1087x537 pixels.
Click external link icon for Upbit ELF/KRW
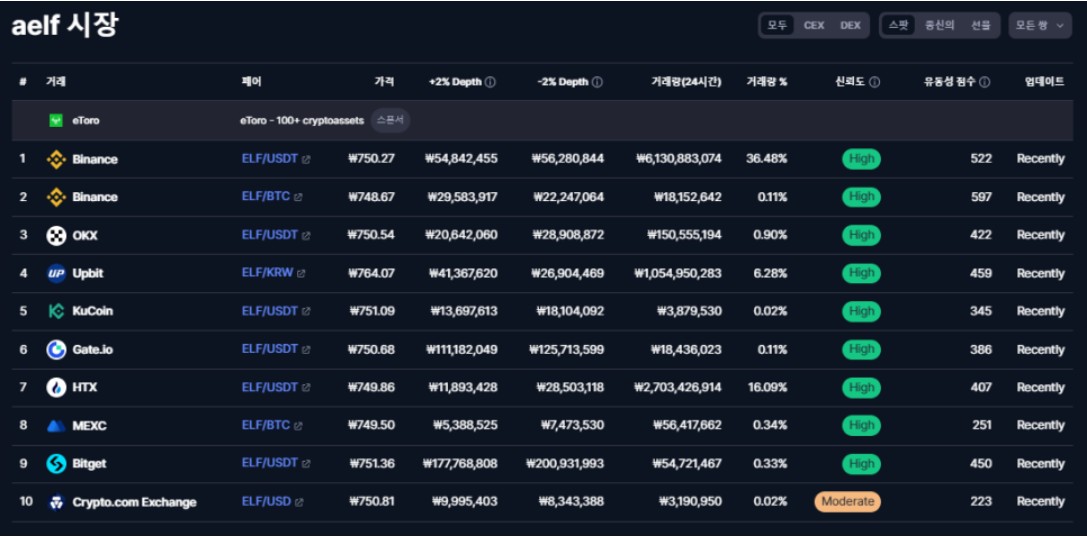pyautogui.click(x=301, y=274)
